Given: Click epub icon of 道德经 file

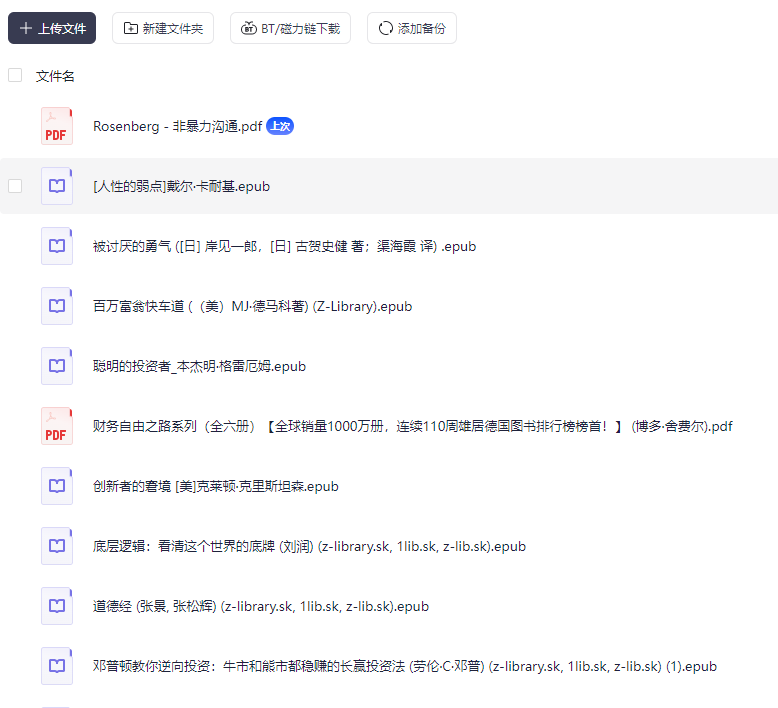Looking at the screenshot, I should tap(57, 606).
